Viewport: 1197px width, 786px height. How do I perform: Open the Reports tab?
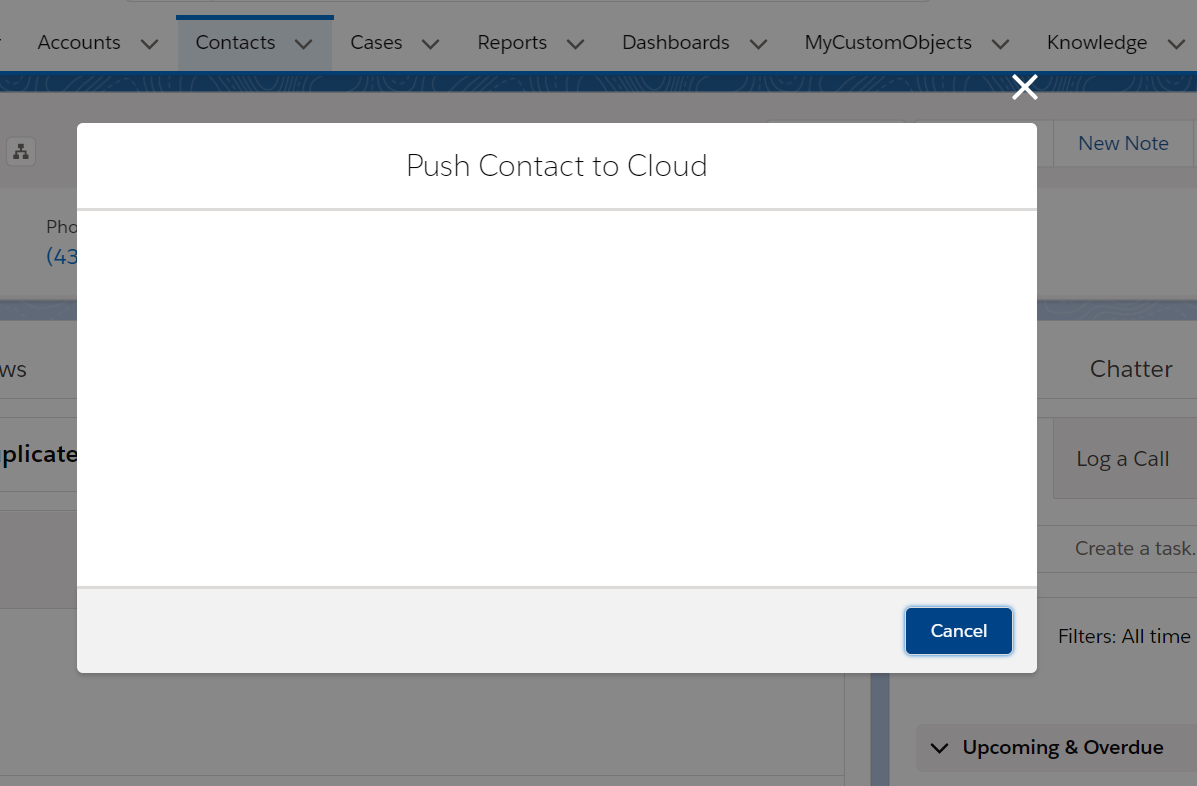[x=512, y=43]
